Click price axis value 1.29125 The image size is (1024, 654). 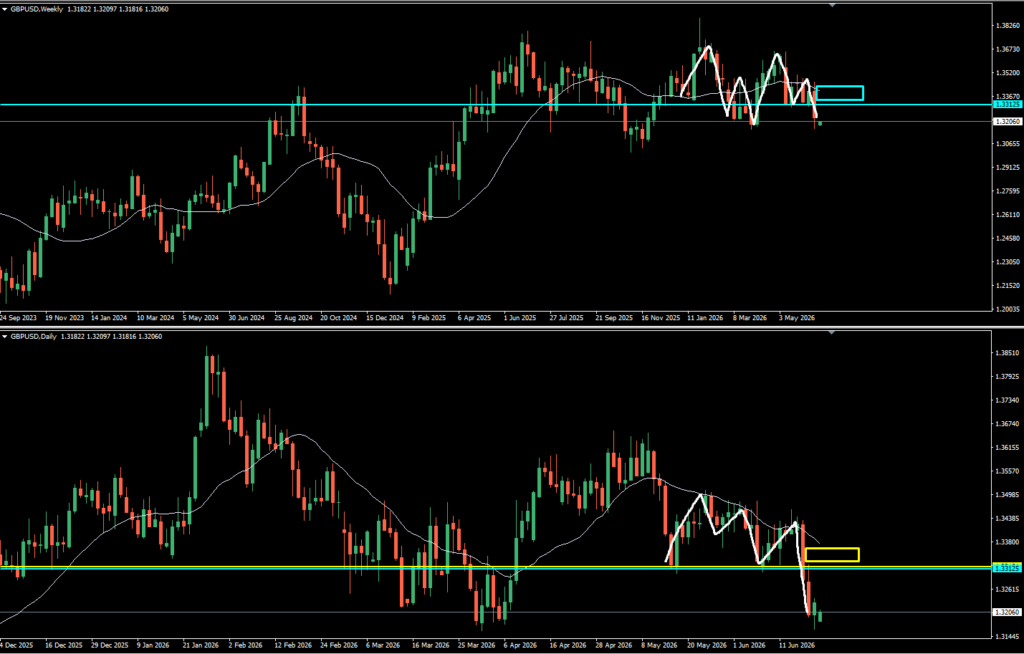(x=1008, y=167)
